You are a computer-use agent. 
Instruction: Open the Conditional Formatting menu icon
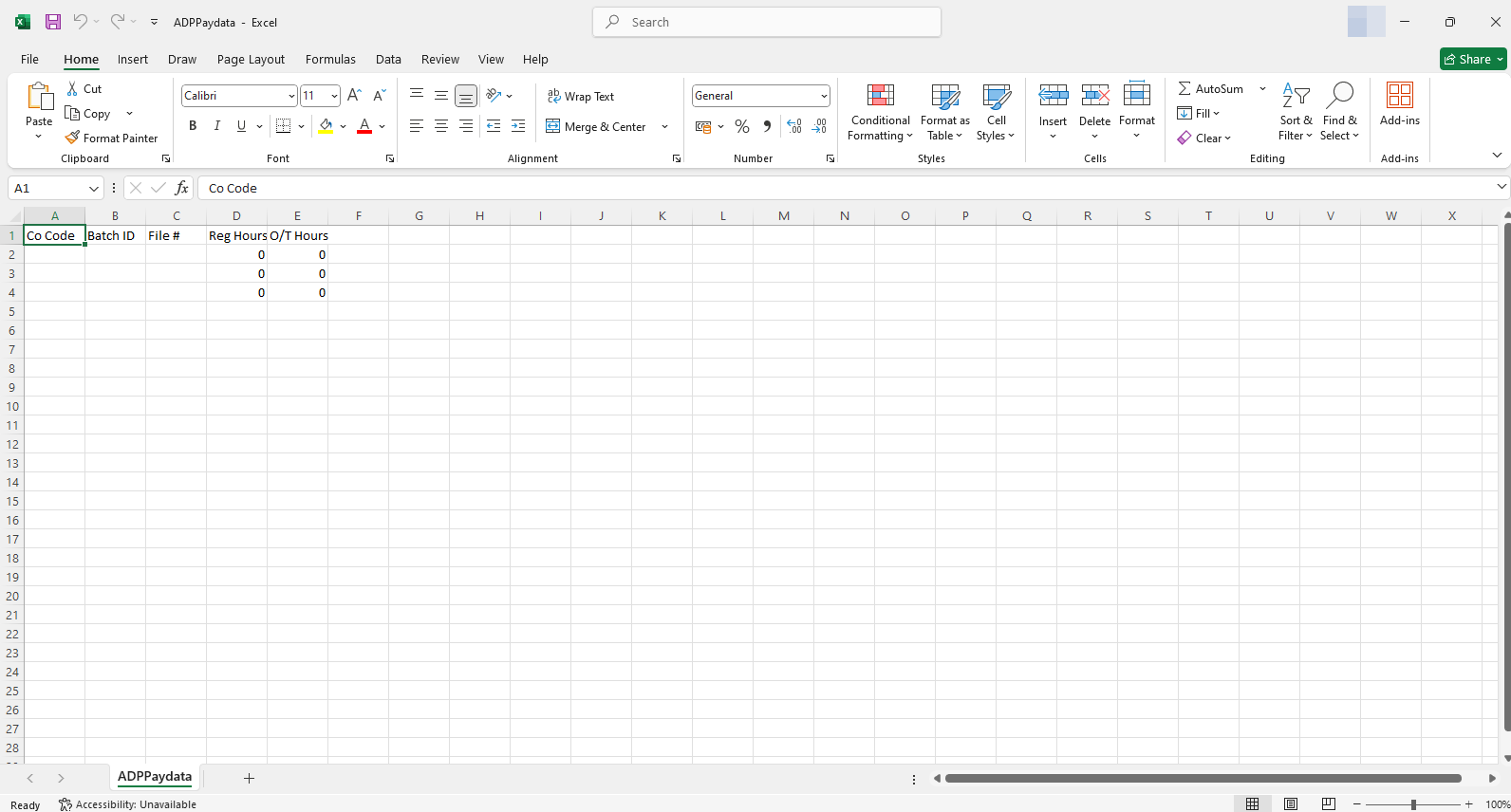[880, 96]
